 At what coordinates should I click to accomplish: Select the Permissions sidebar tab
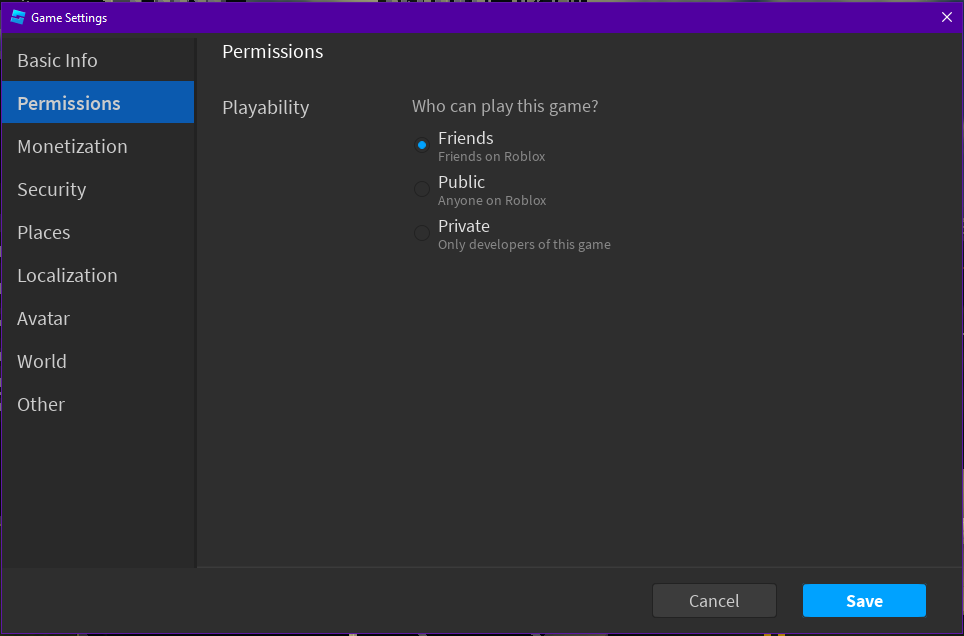coord(69,103)
